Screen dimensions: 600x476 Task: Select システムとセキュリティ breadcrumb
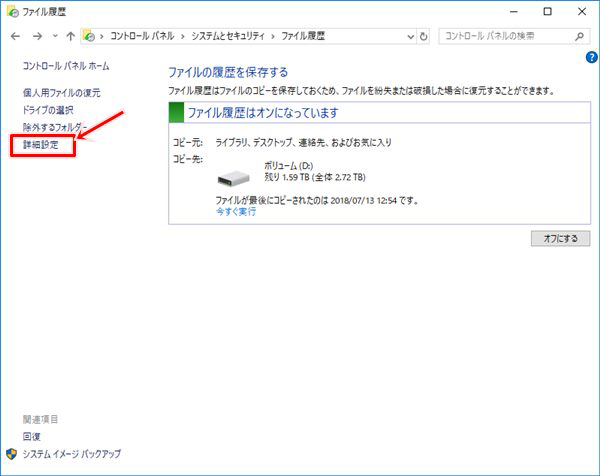tap(228, 36)
